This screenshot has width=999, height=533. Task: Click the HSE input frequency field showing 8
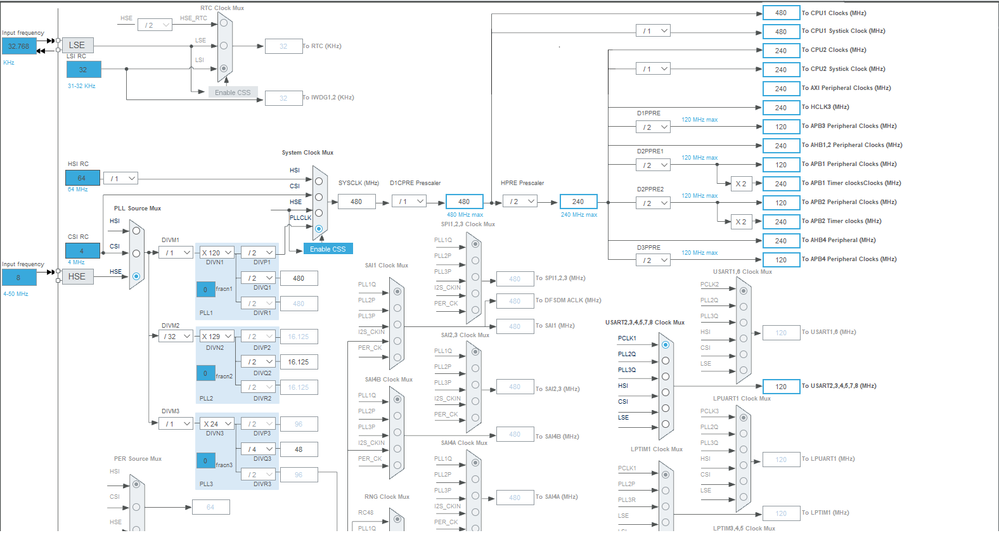[x=19, y=277]
